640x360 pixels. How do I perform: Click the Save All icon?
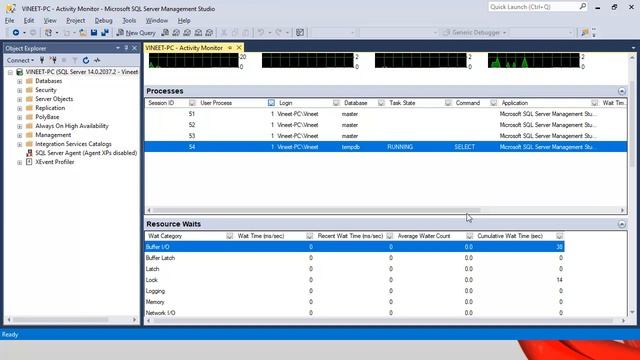click(105, 32)
